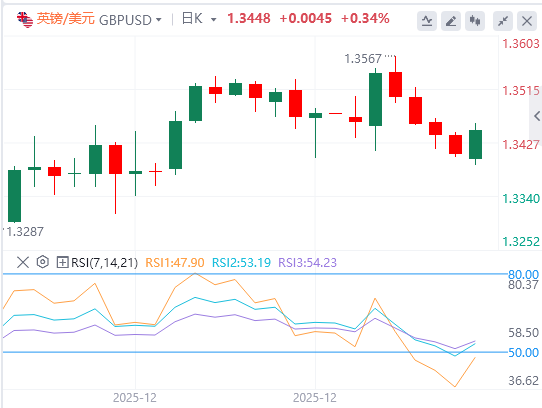
Task: Toggle the RSI1:47.90 line
Action: tap(175, 262)
